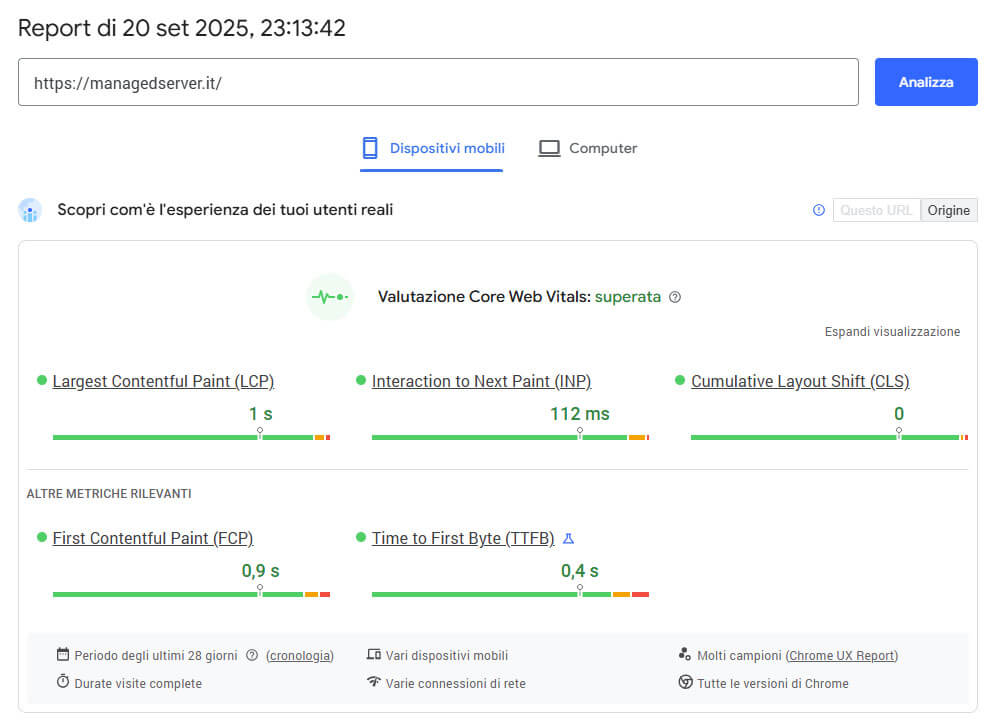Switch to the Computer tab
994x727 pixels.
[601, 147]
